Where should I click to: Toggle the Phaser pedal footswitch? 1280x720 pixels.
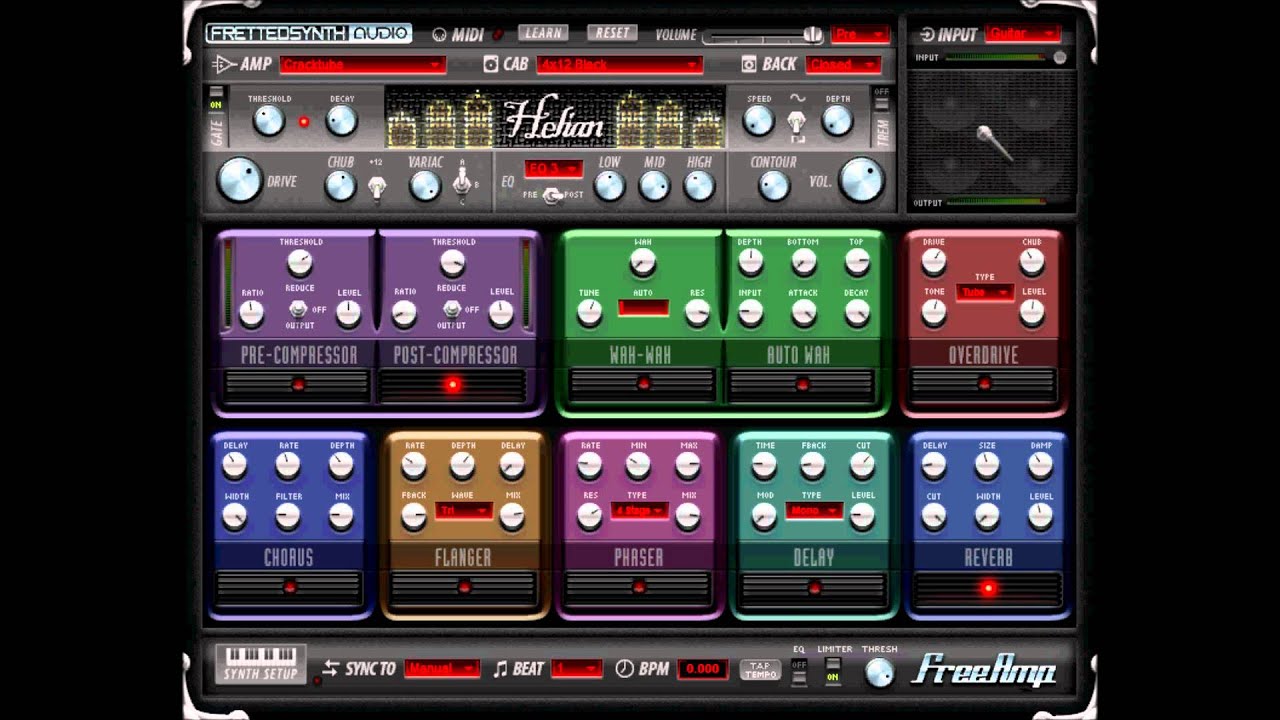click(x=638, y=588)
